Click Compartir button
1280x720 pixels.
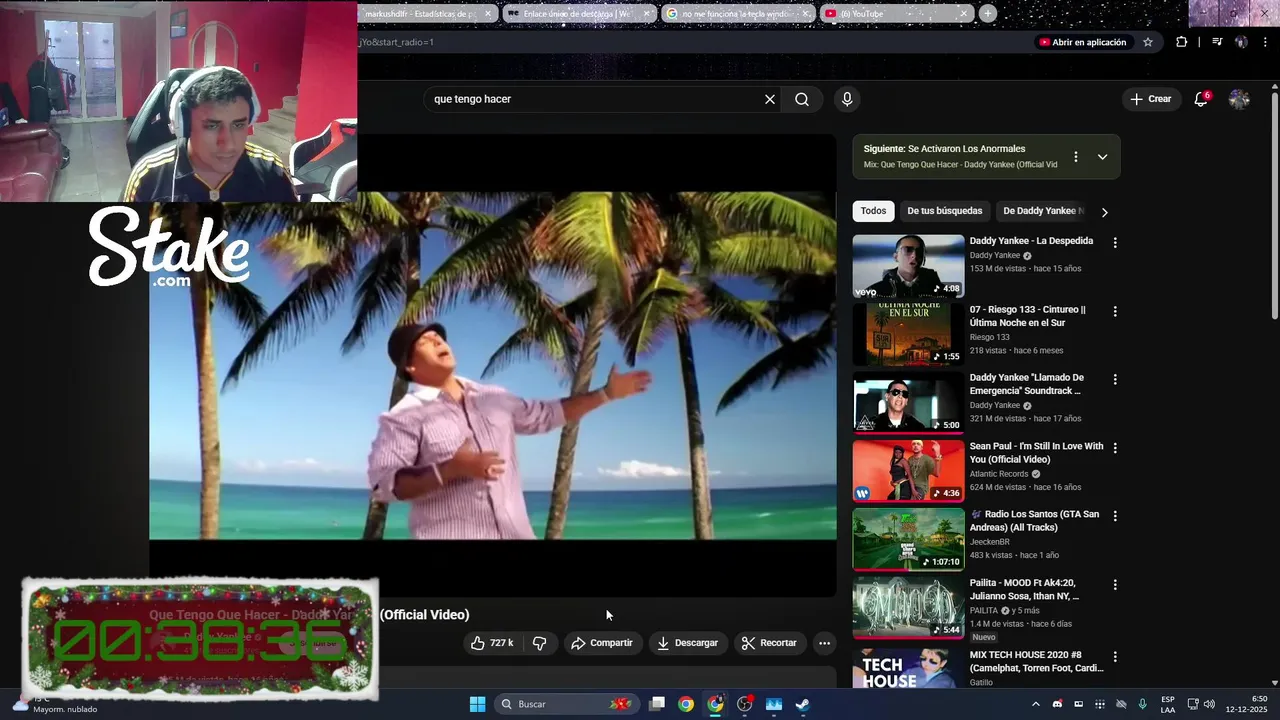(602, 643)
